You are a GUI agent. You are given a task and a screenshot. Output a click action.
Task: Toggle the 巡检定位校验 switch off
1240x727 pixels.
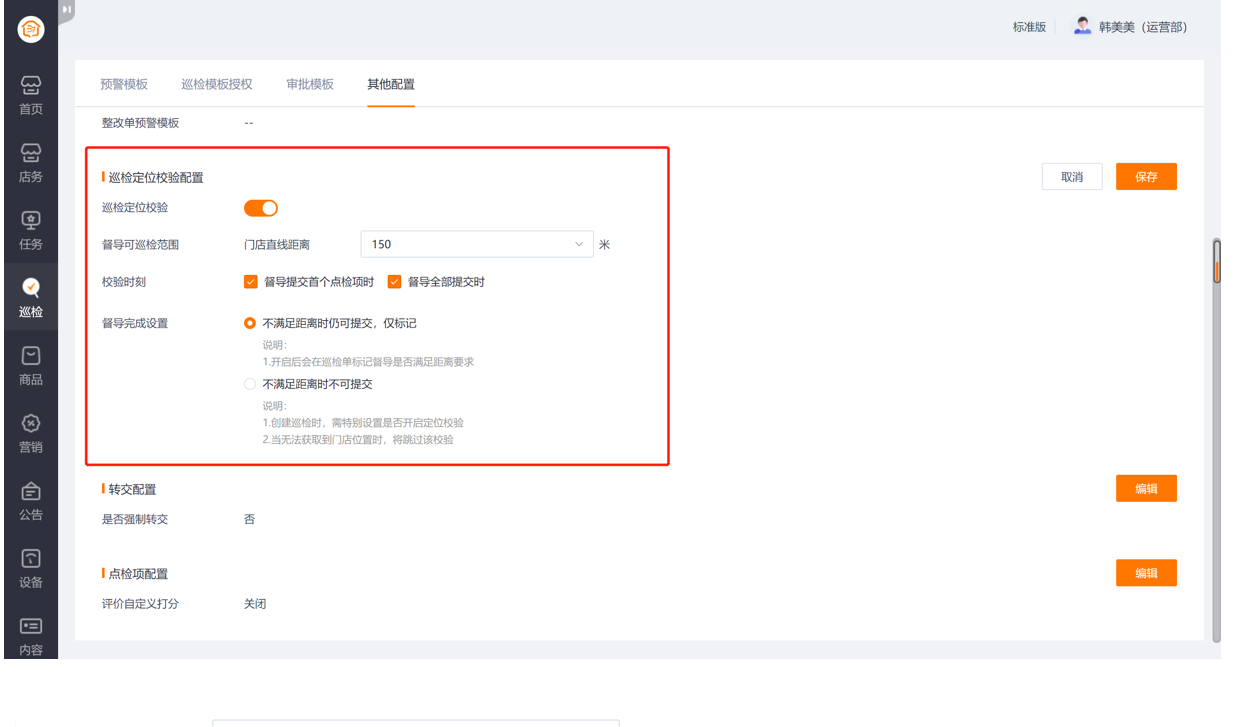click(x=261, y=208)
